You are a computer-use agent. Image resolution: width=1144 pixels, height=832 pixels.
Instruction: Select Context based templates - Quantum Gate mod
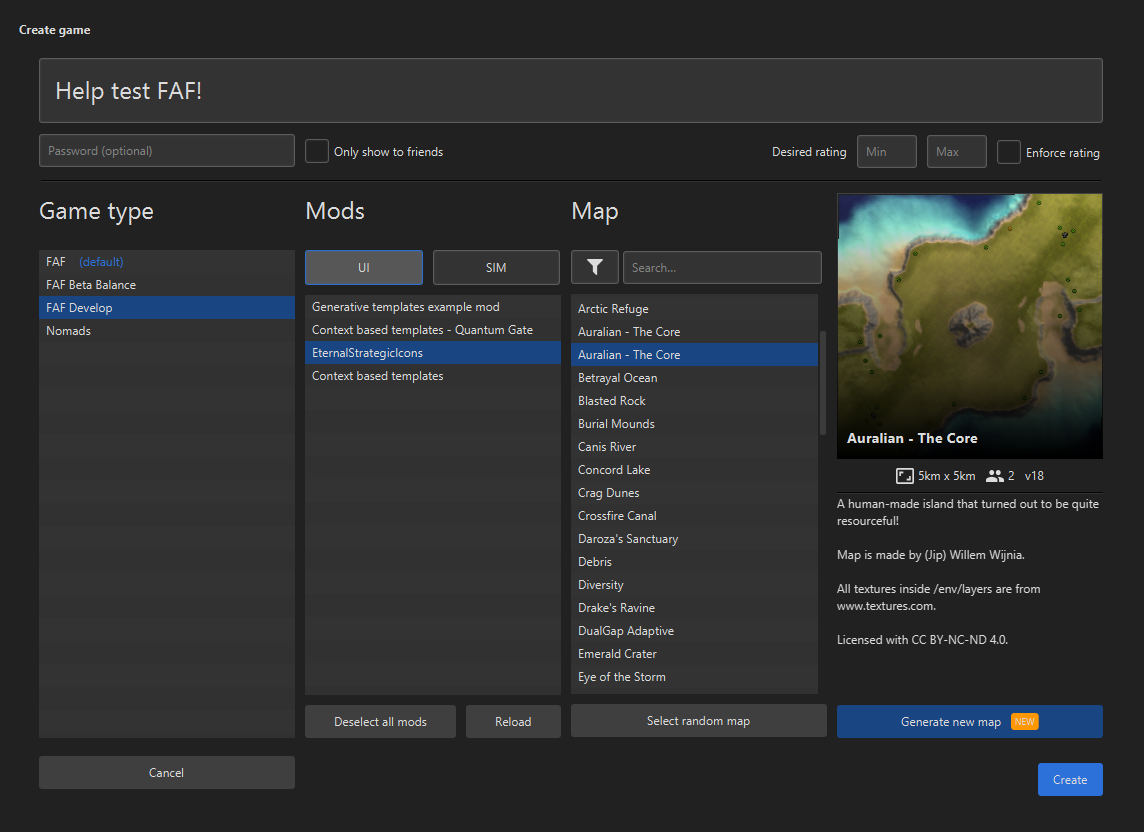(x=433, y=330)
